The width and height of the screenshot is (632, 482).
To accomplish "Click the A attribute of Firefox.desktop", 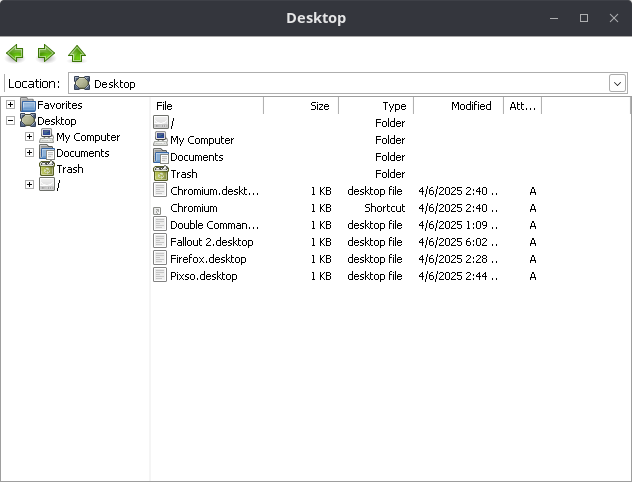I will tap(533, 259).
